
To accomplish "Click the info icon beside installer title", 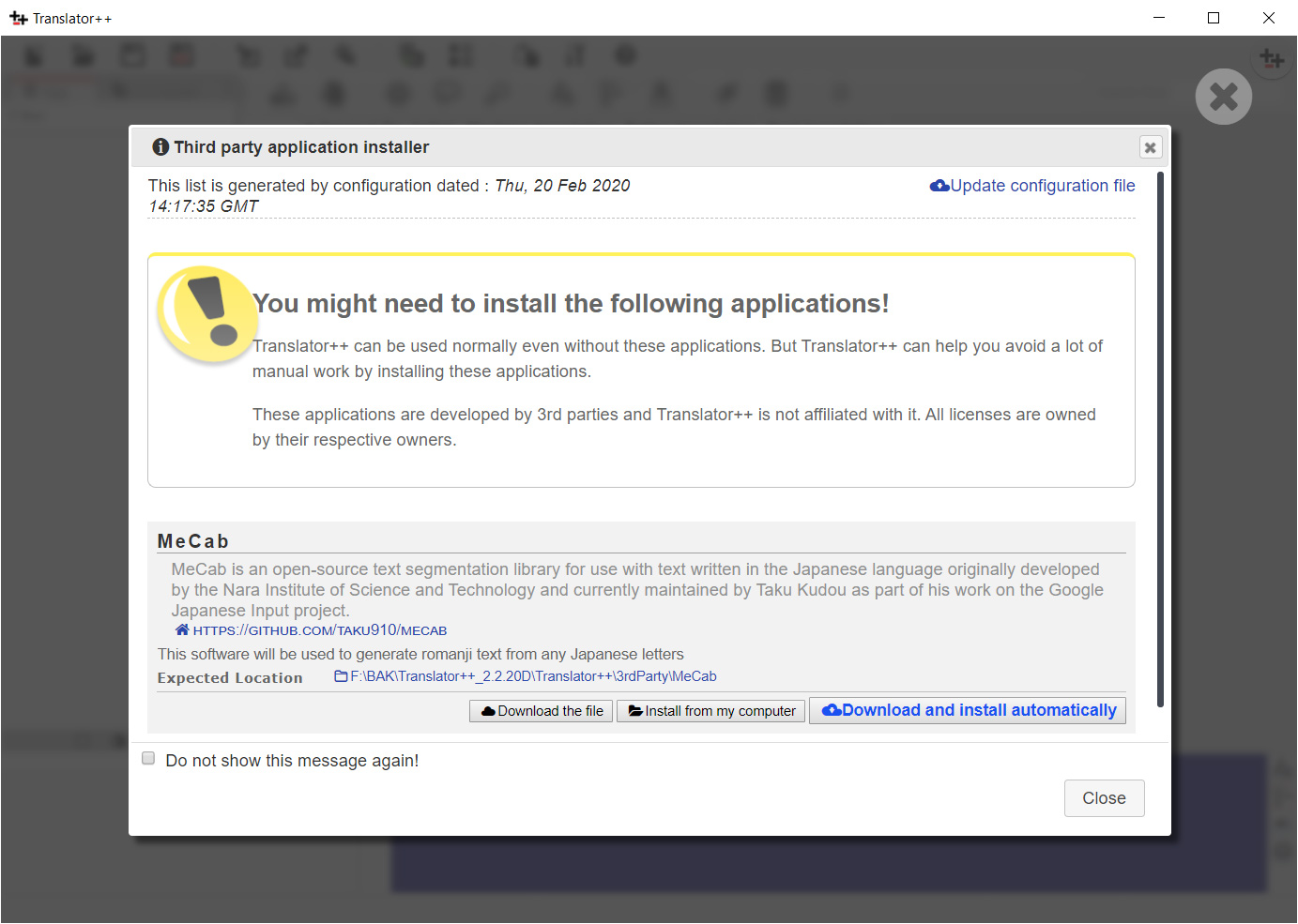I will tap(160, 147).
